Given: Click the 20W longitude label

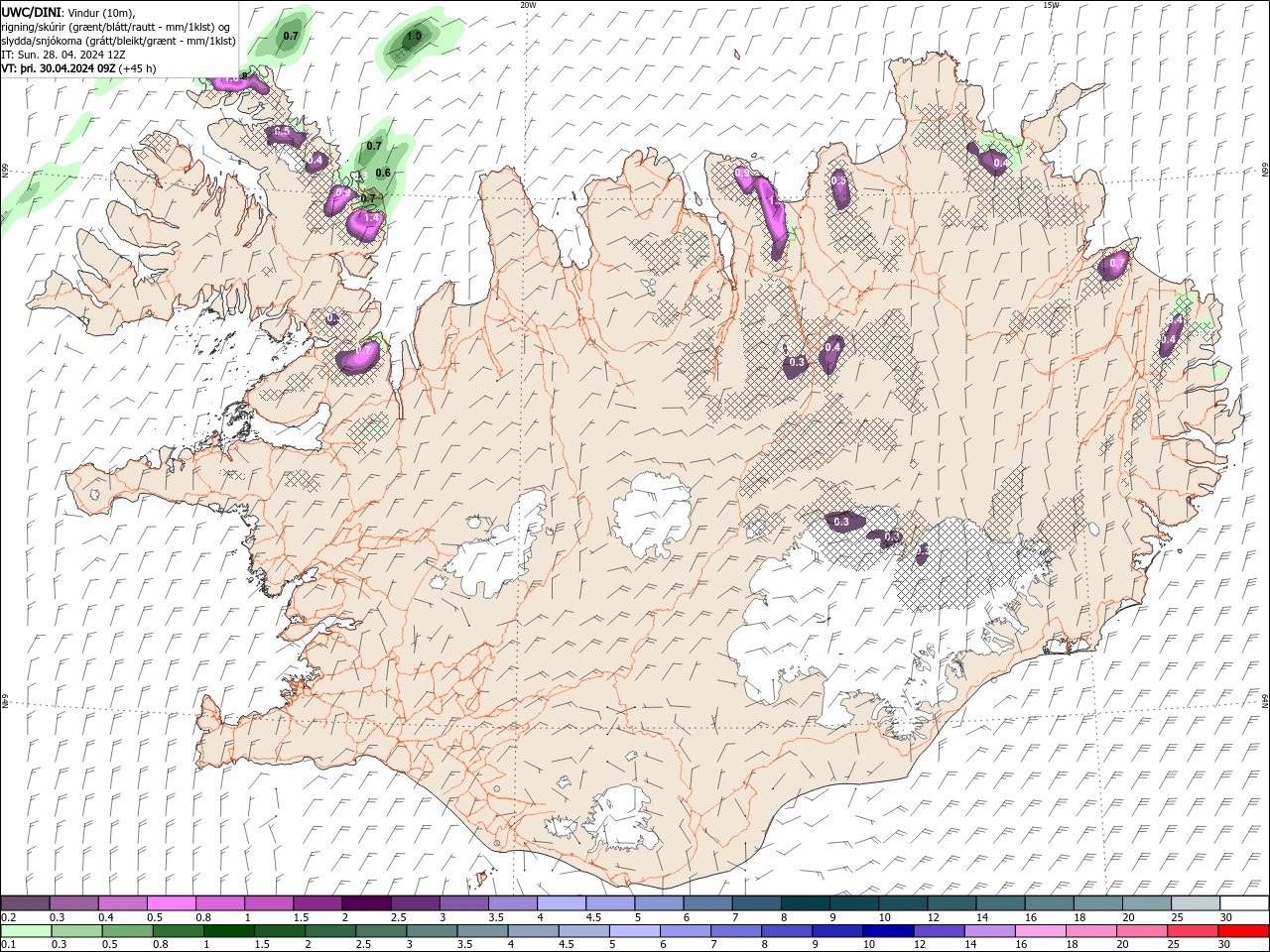Looking at the screenshot, I should coord(528,4).
